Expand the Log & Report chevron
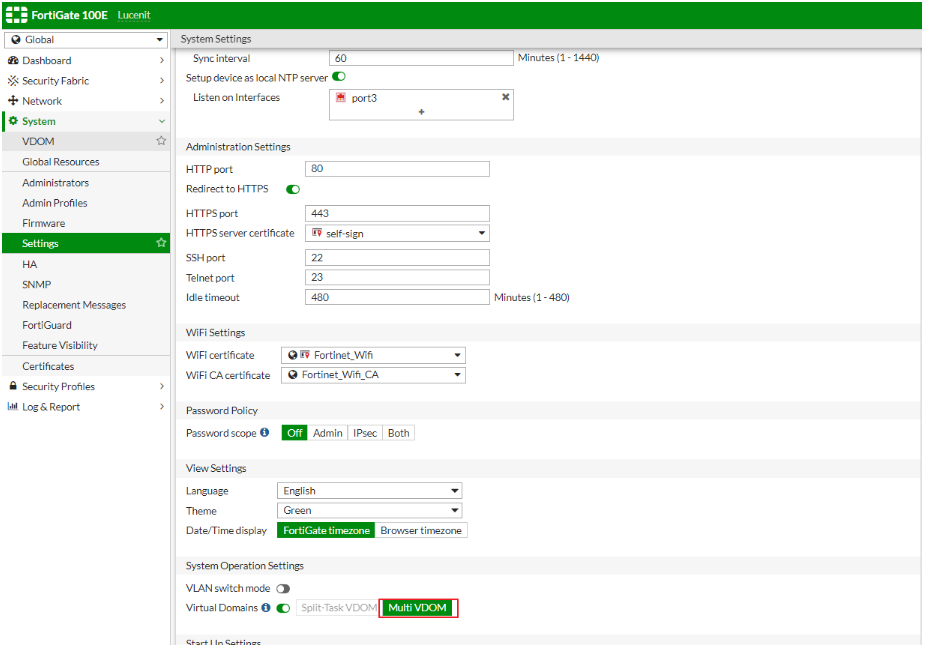 [x=161, y=406]
